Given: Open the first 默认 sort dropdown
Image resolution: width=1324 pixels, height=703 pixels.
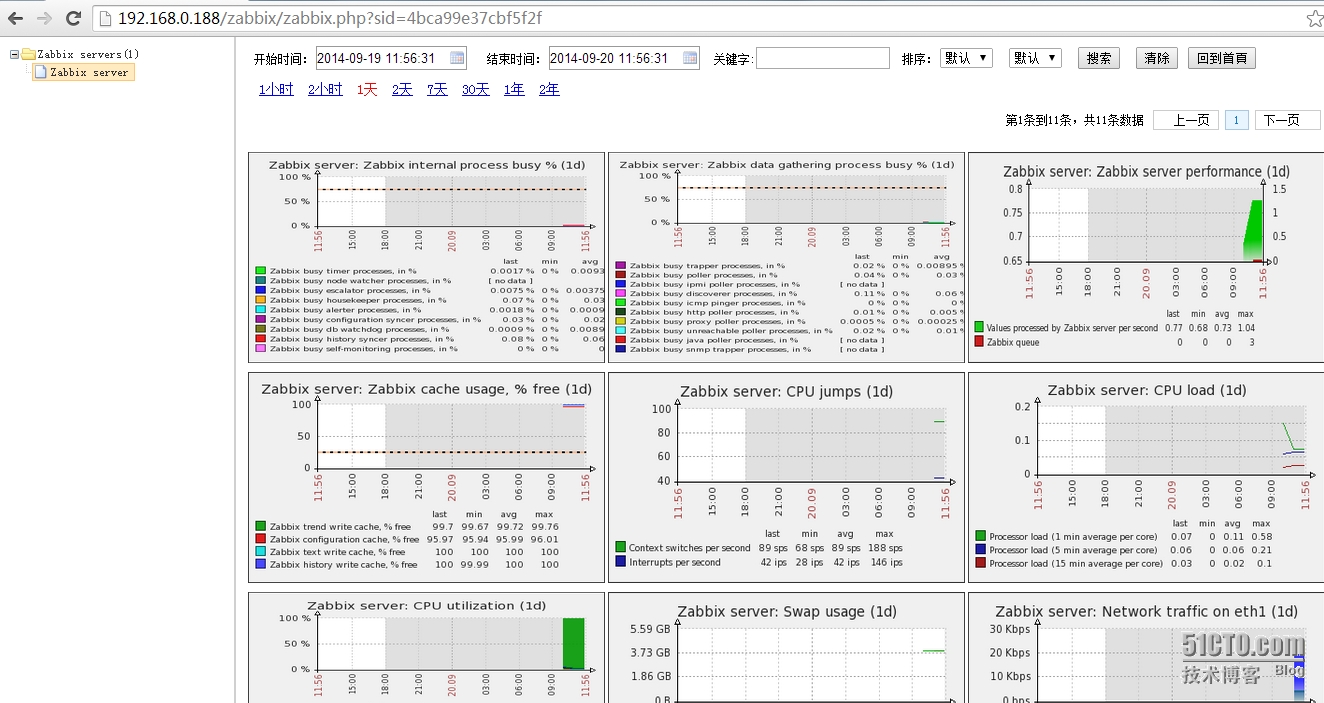Looking at the screenshot, I should [x=964, y=58].
